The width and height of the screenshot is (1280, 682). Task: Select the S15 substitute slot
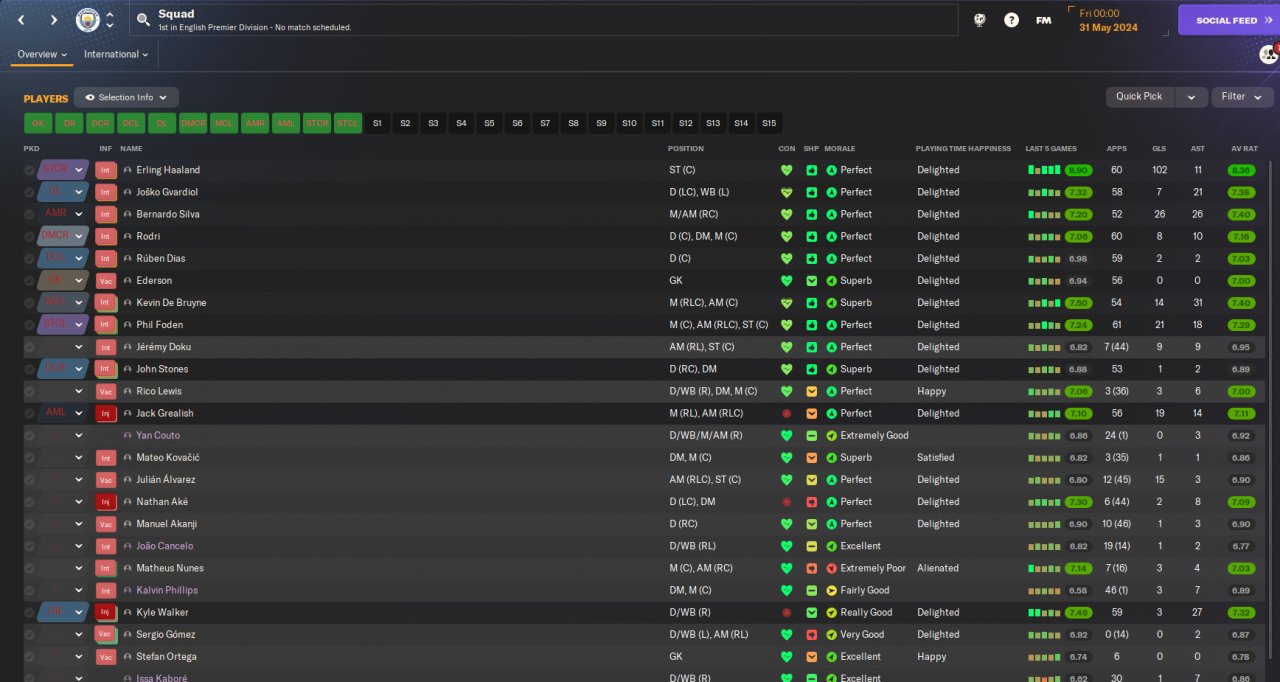[768, 123]
